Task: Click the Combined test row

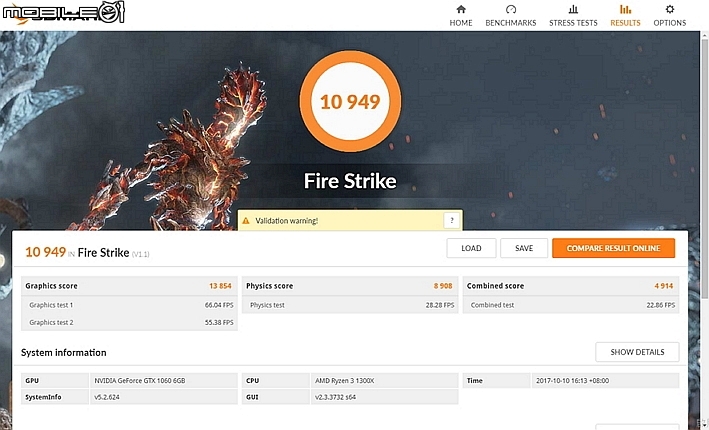Action: [571, 305]
